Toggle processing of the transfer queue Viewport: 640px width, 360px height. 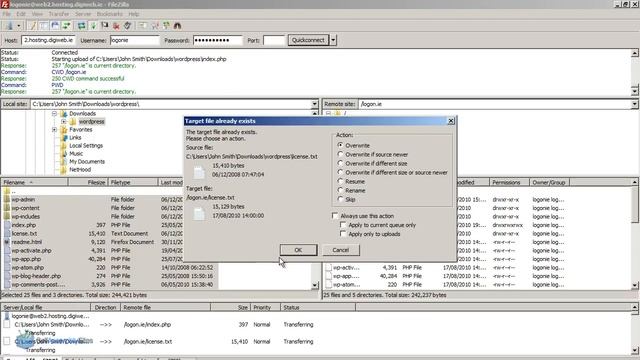[93, 26]
